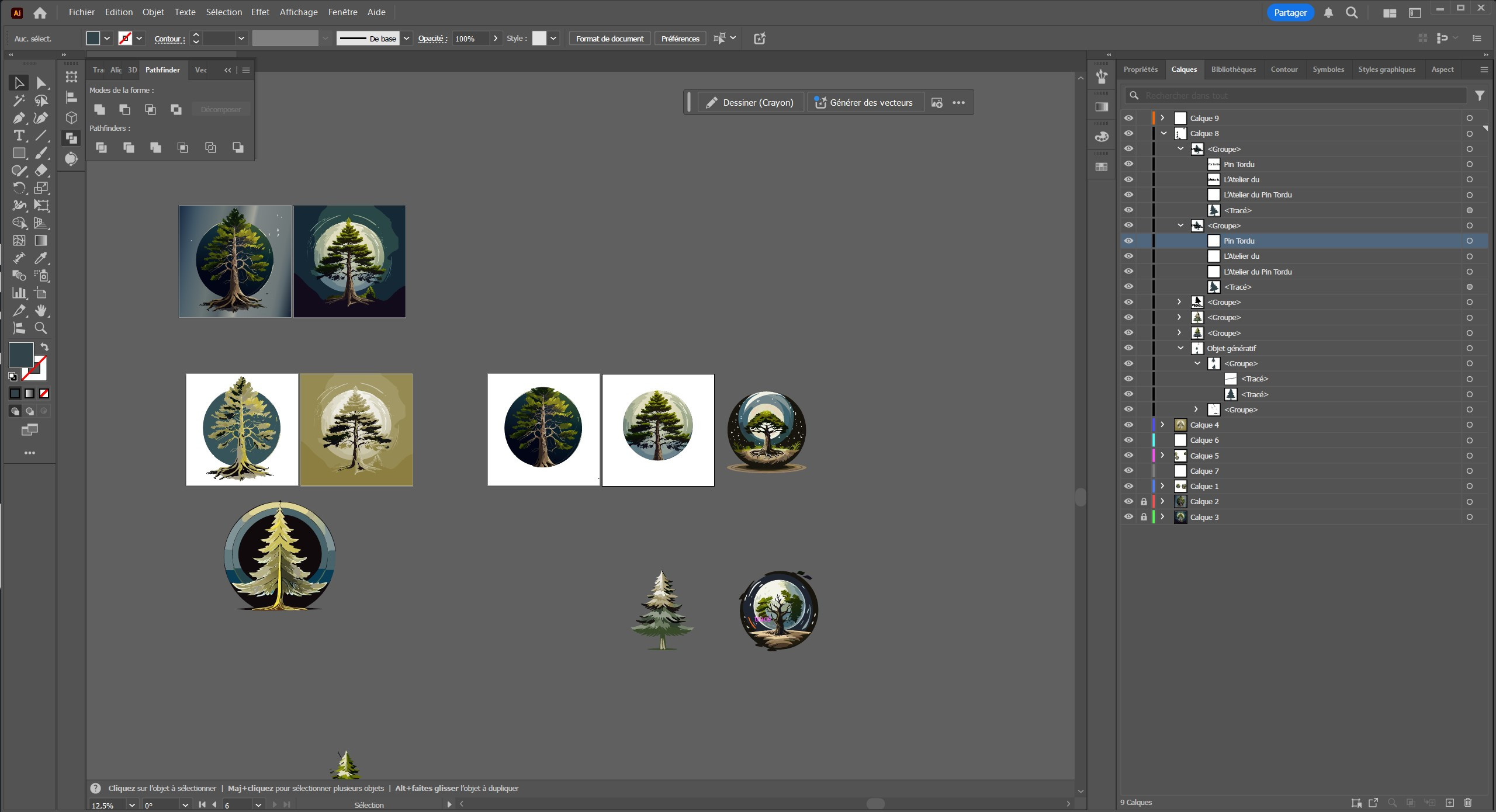Select the Free Transform tool
This screenshot has width=1496, height=812.
pos(41,206)
